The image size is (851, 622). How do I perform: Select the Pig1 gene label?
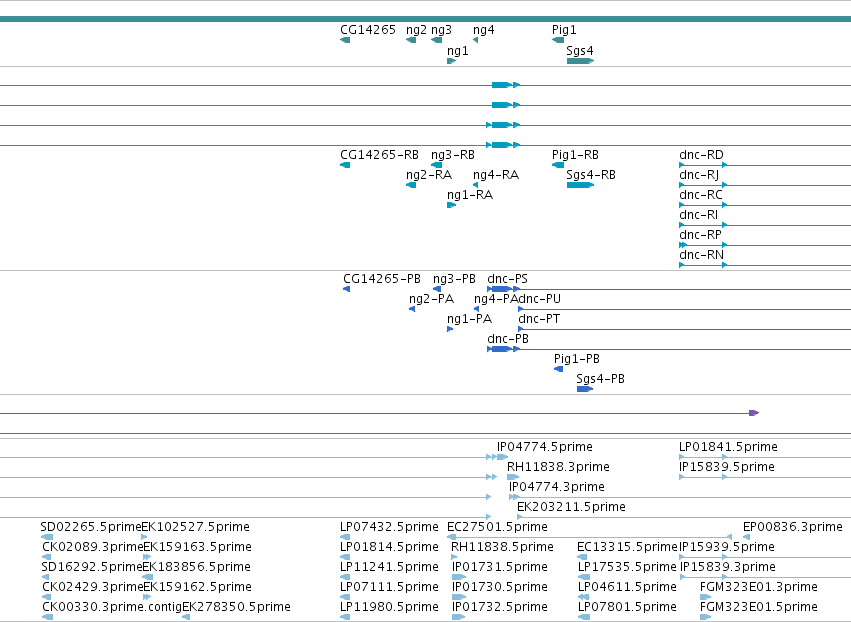pyautogui.click(x=564, y=30)
